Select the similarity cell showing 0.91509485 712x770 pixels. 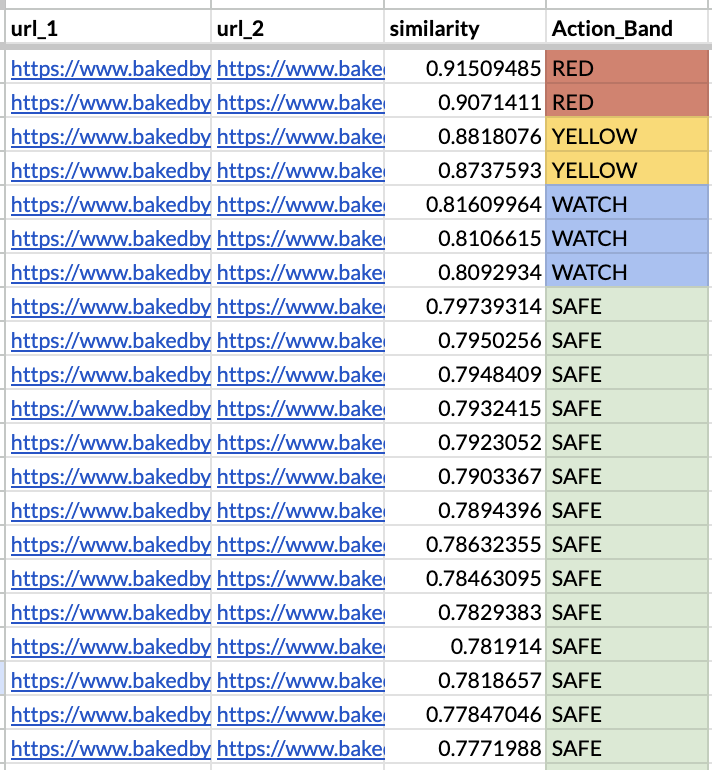pos(483,68)
